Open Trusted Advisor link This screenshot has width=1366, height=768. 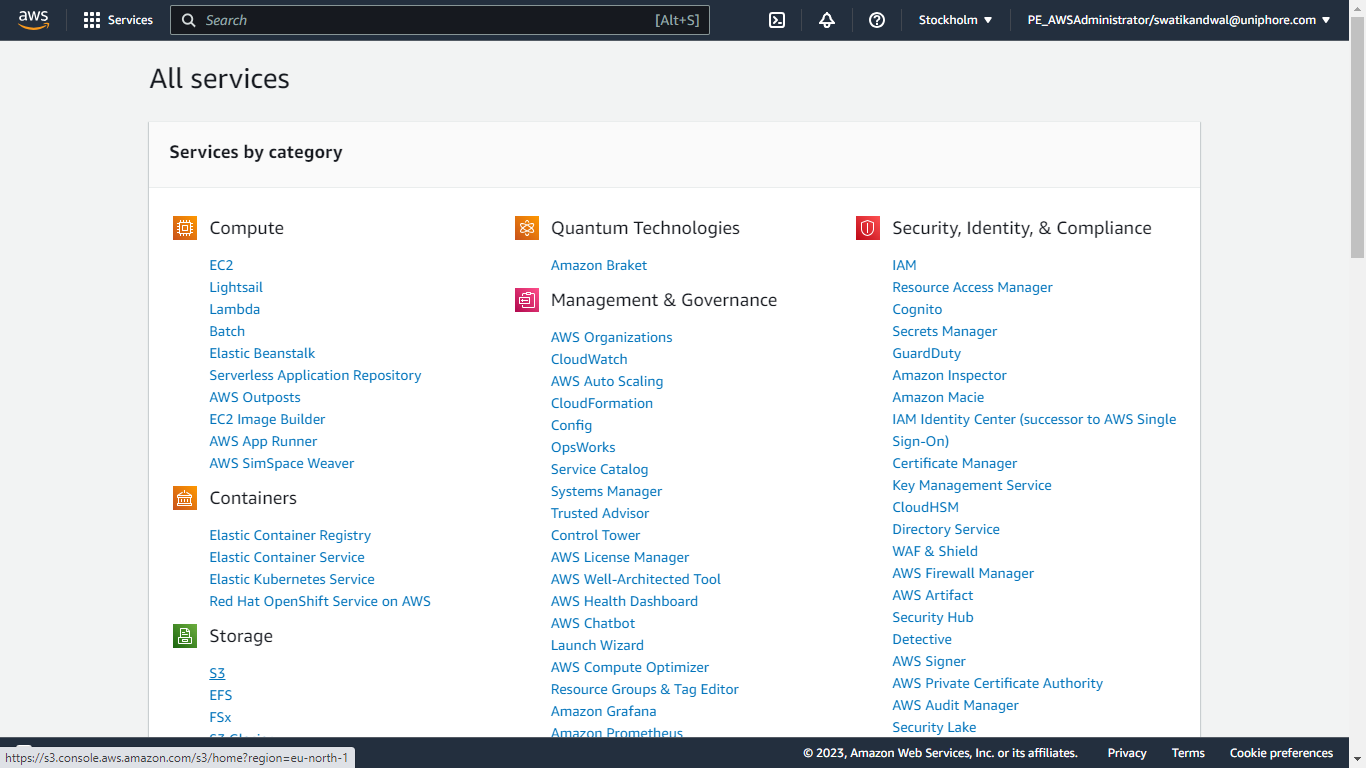(600, 513)
